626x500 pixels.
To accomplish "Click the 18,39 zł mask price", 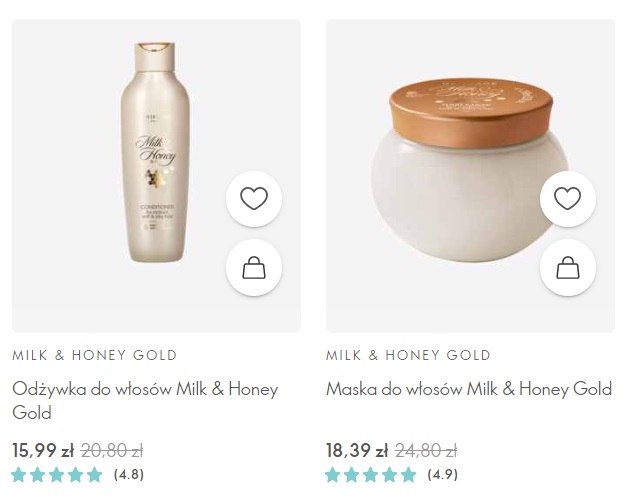I will 357,450.
